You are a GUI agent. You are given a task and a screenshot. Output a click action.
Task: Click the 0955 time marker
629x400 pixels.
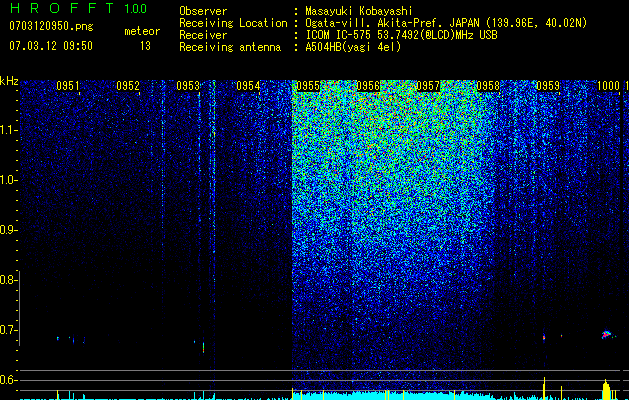coord(308,86)
